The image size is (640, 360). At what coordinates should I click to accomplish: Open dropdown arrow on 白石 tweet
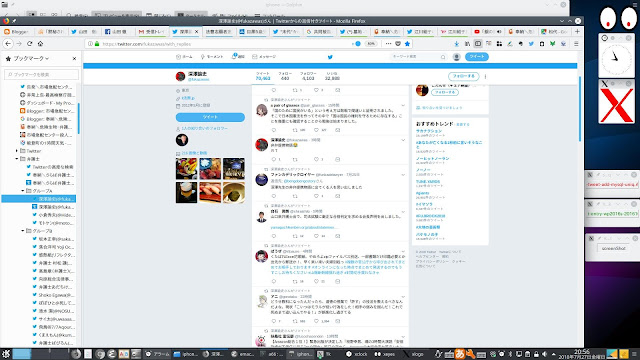pyautogui.click(x=403, y=212)
